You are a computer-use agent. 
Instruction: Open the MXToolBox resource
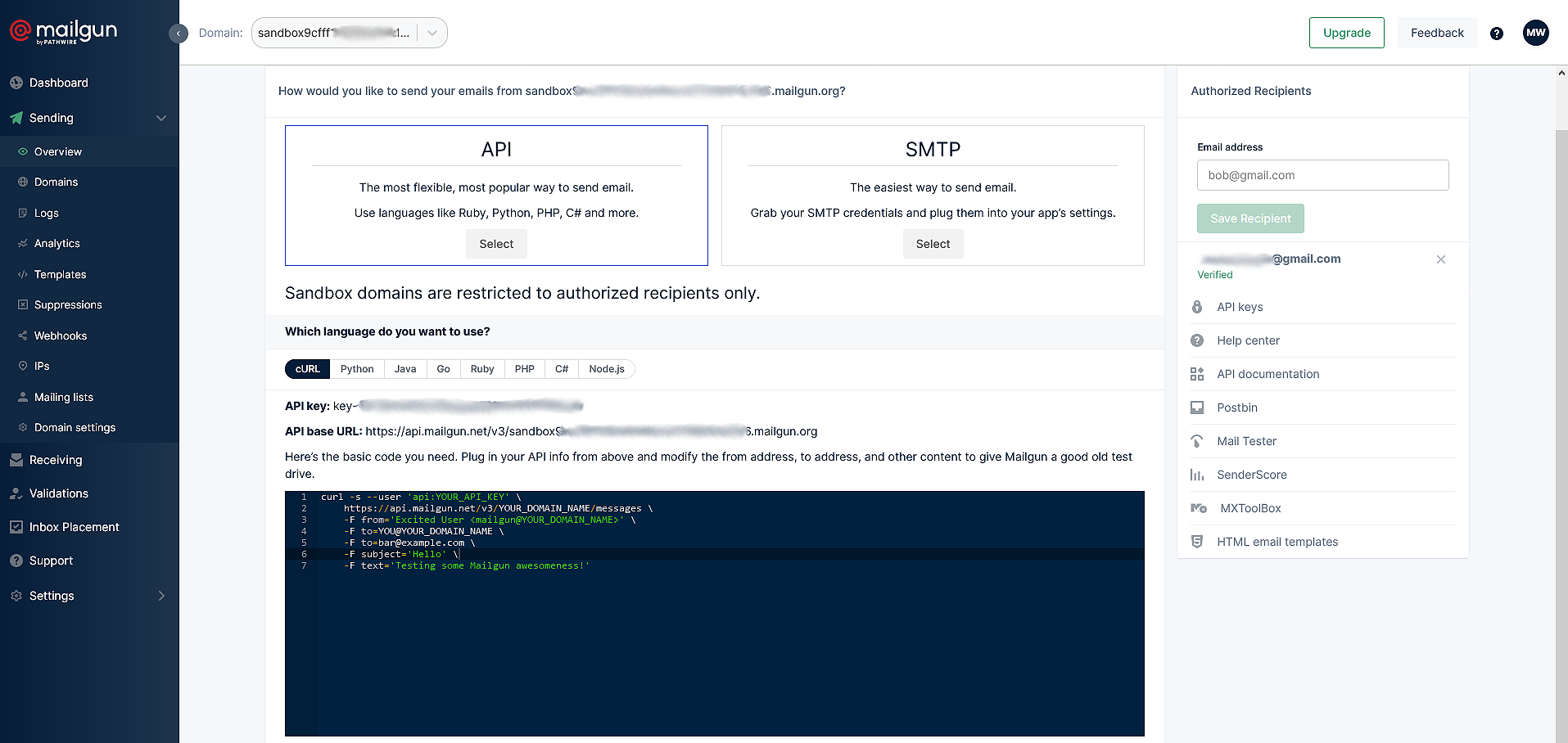[1249, 508]
